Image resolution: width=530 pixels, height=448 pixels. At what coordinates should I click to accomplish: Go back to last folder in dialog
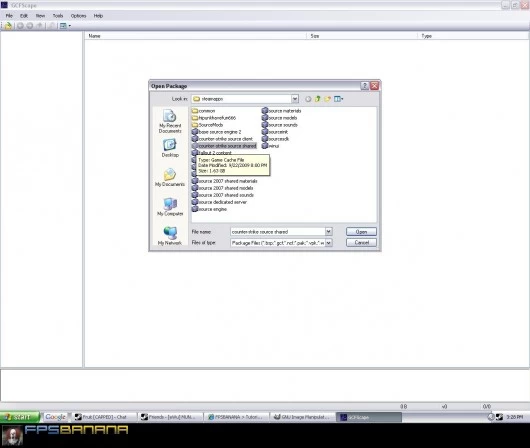click(x=308, y=99)
